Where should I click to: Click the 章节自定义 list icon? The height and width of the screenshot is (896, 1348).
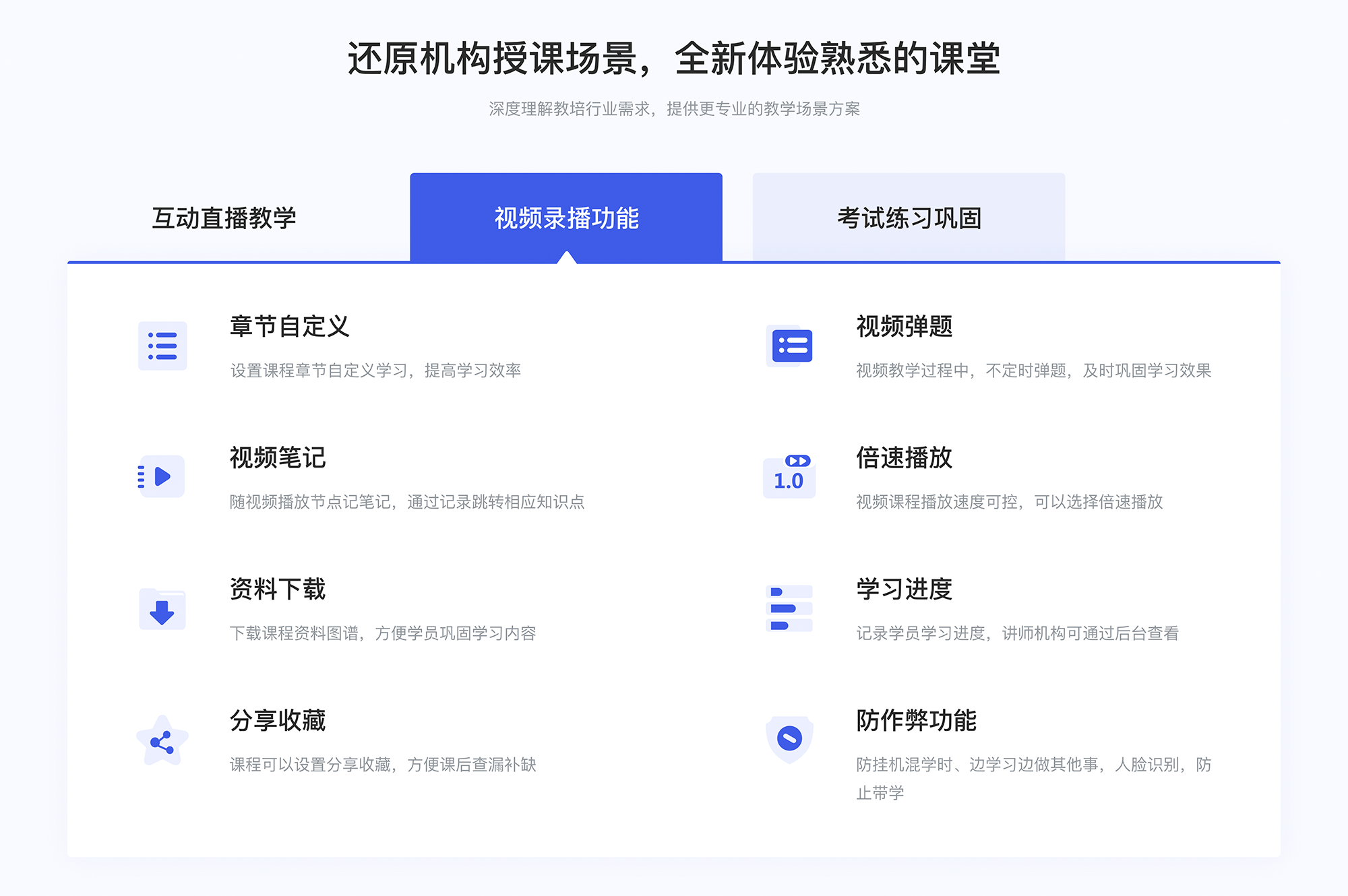pos(162,348)
